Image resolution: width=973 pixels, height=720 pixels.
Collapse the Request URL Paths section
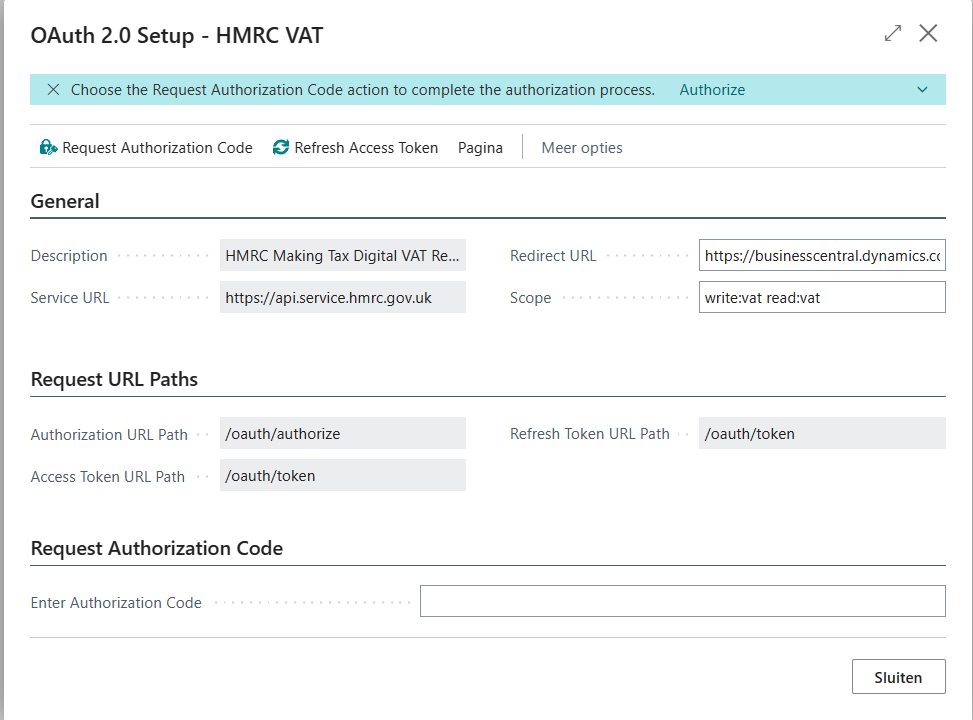point(114,379)
